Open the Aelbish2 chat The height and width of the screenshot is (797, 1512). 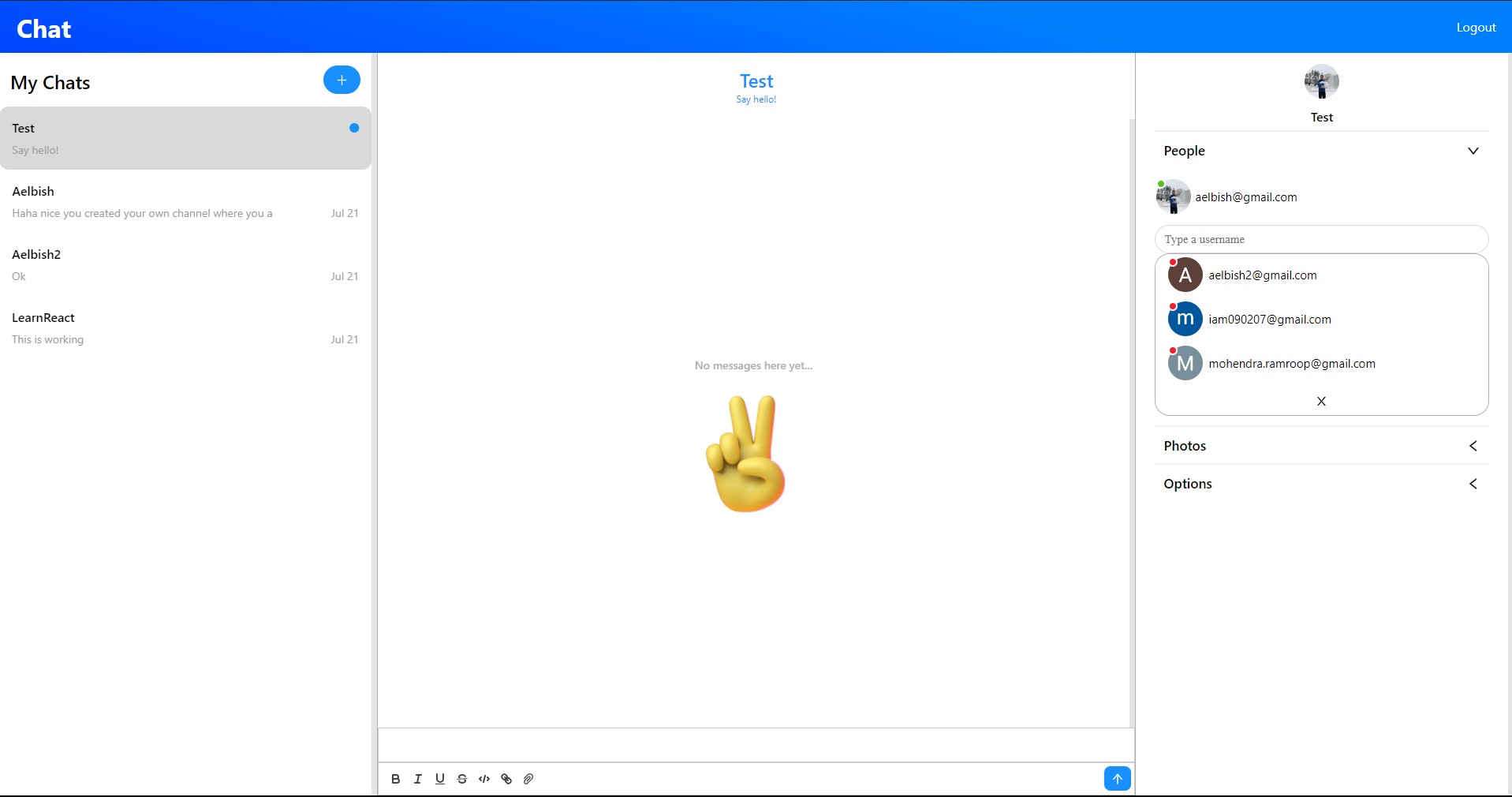click(x=185, y=264)
